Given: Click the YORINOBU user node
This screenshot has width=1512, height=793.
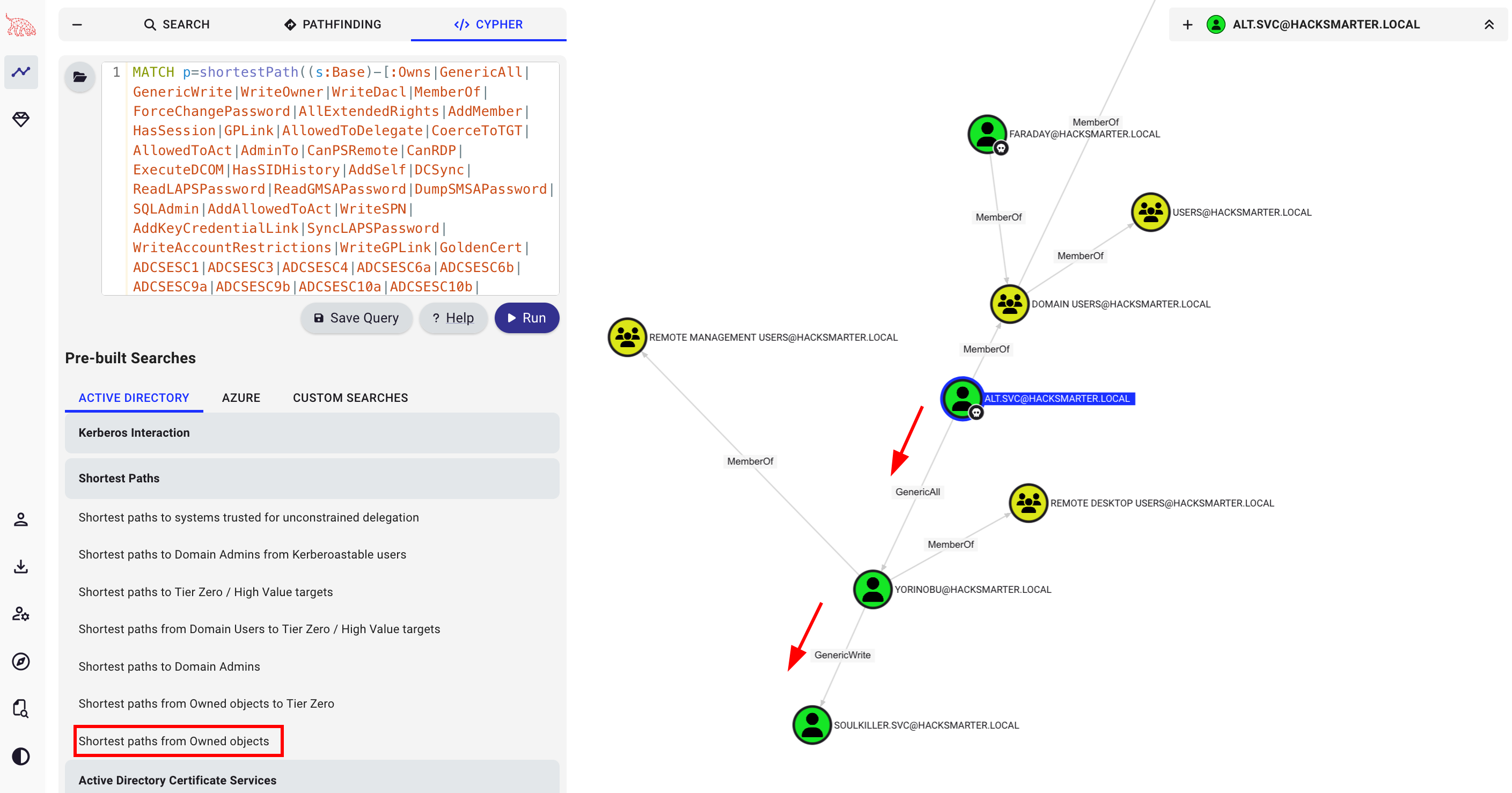Looking at the screenshot, I should point(872,589).
